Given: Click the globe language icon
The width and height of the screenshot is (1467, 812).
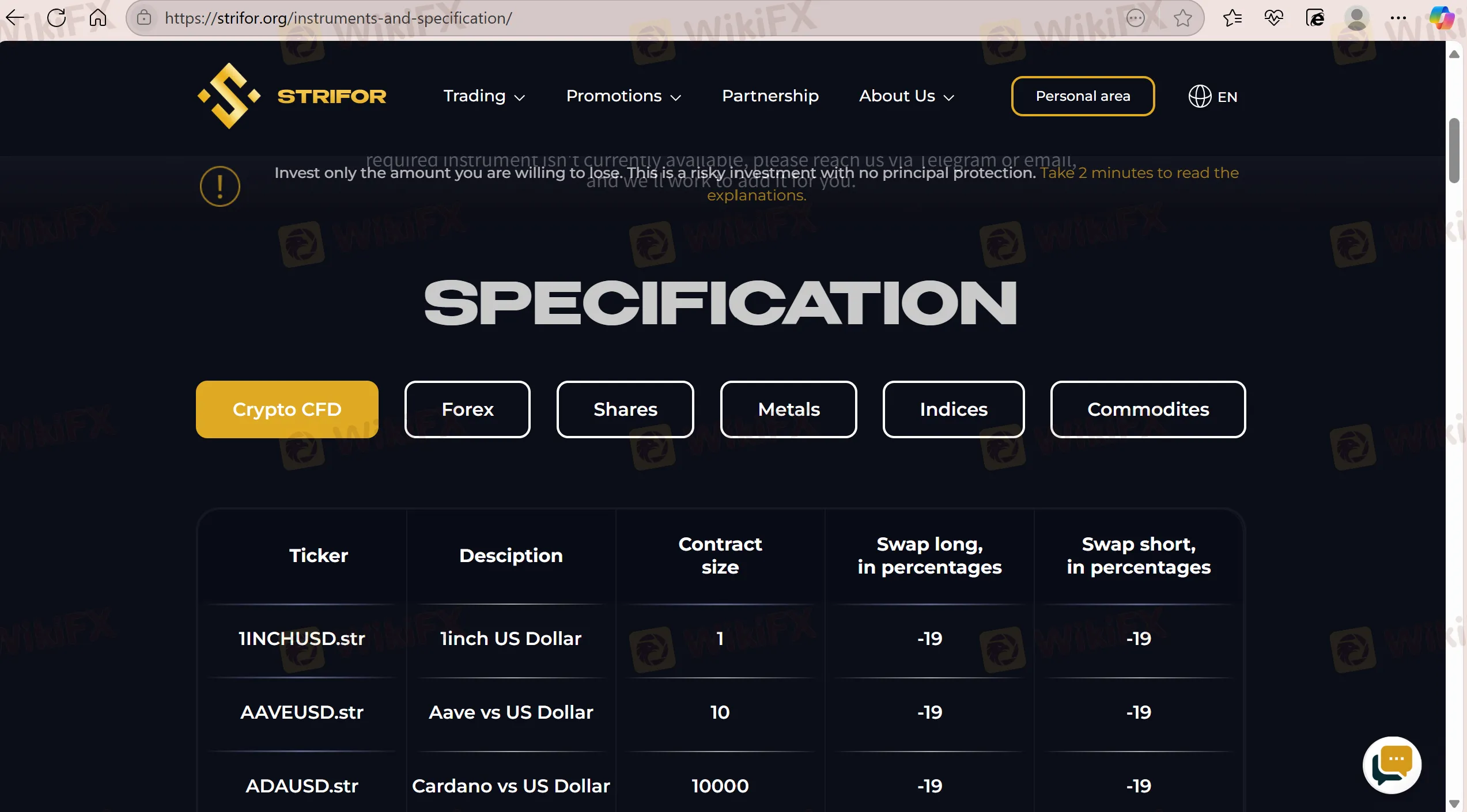Looking at the screenshot, I should (x=1200, y=96).
